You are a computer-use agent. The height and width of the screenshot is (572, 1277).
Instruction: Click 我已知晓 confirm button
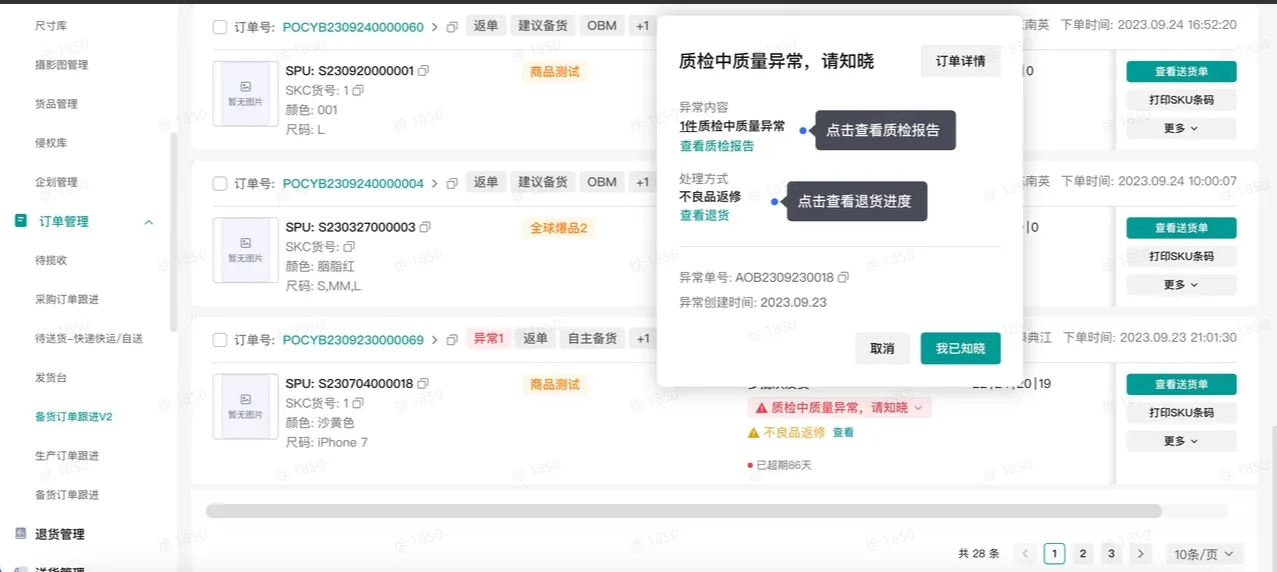pyautogui.click(x=961, y=348)
